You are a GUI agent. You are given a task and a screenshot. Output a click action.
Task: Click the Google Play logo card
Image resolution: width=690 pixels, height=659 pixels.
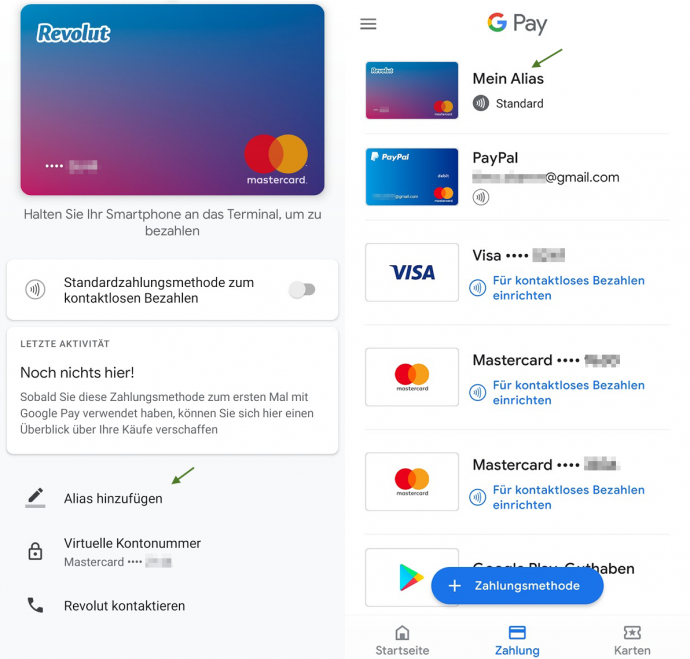[411, 577]
